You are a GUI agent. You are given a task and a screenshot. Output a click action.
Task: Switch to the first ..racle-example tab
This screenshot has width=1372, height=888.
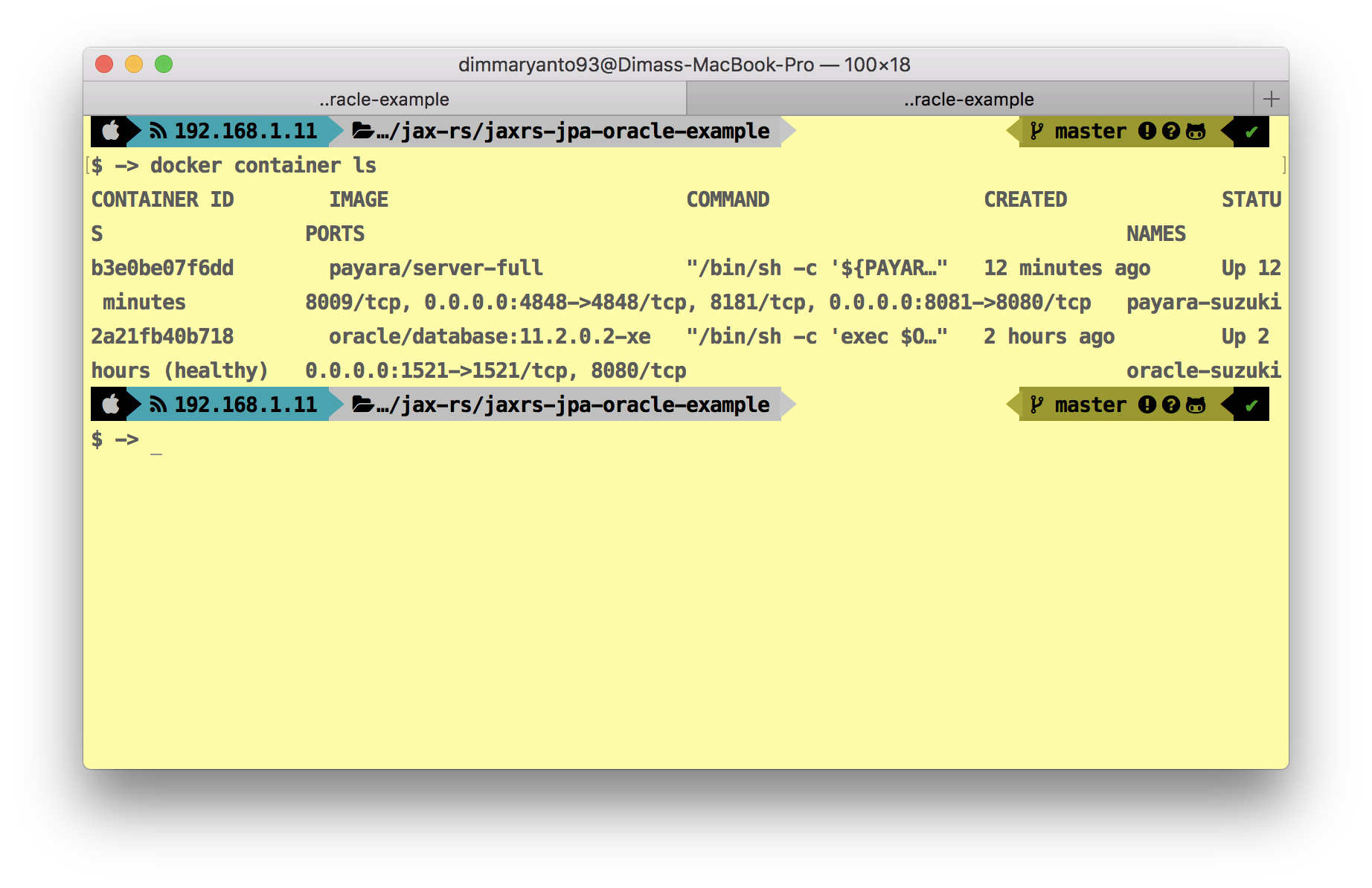coord(385,99)
